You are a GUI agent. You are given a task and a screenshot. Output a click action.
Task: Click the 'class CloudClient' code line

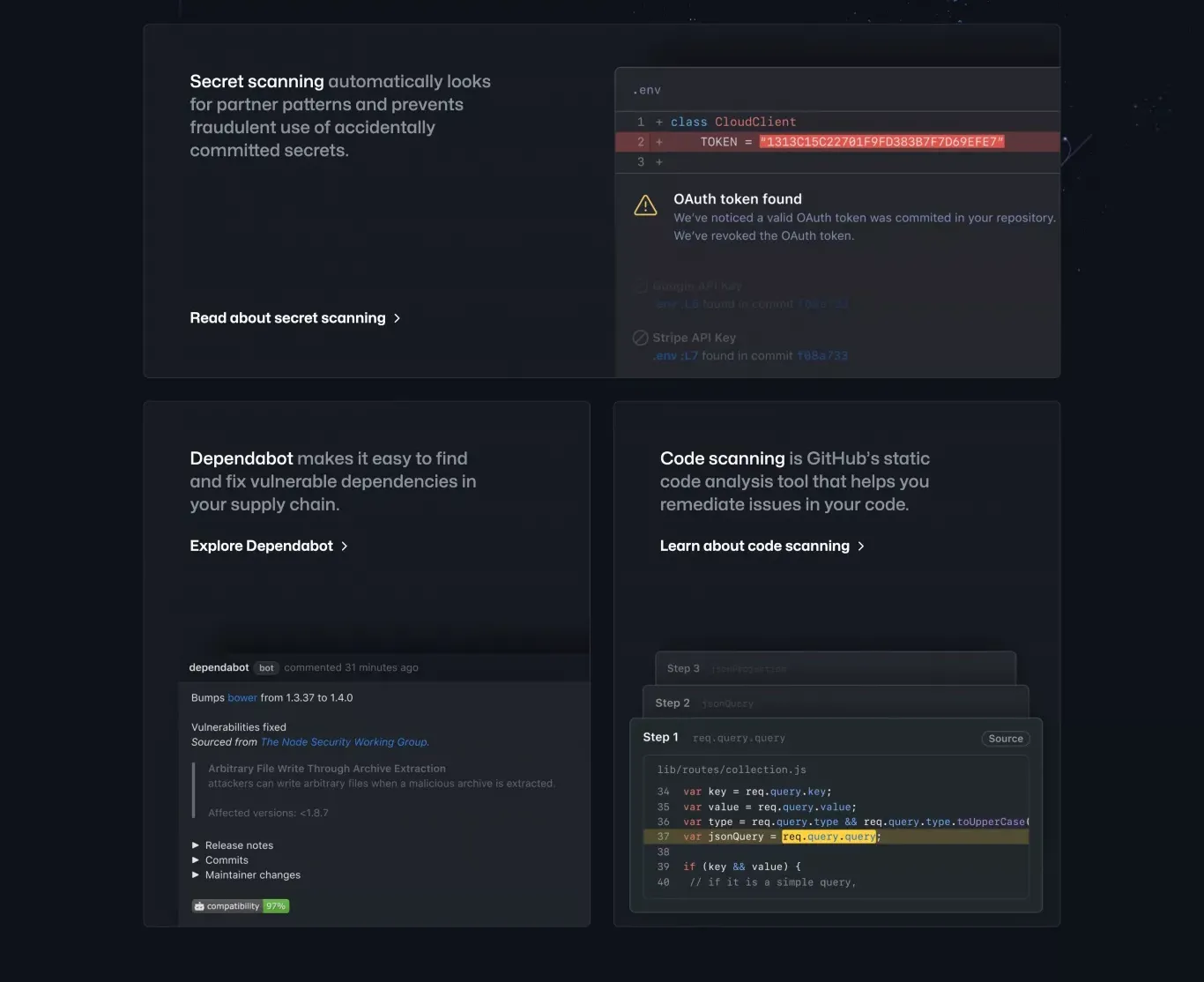(733, 122)
